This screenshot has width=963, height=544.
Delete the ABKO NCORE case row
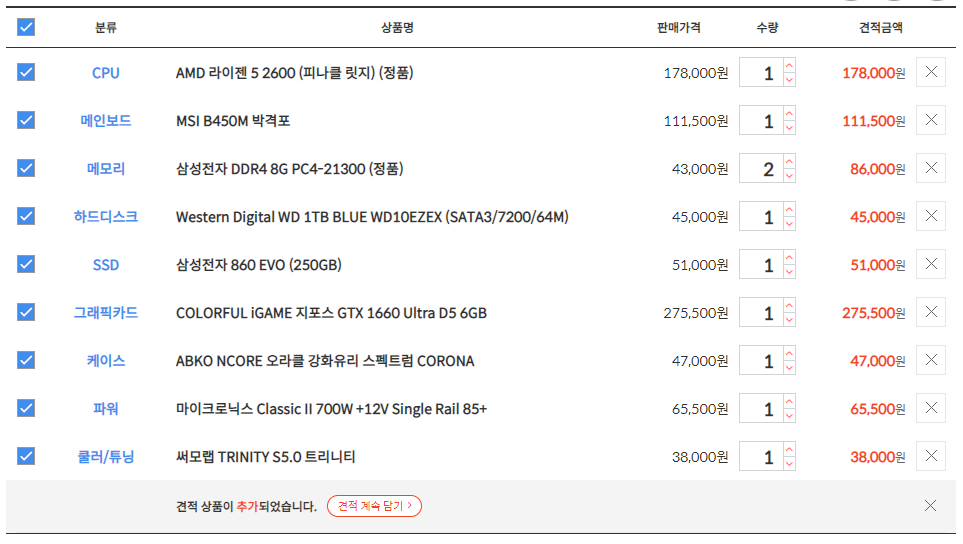click(930, 360)
